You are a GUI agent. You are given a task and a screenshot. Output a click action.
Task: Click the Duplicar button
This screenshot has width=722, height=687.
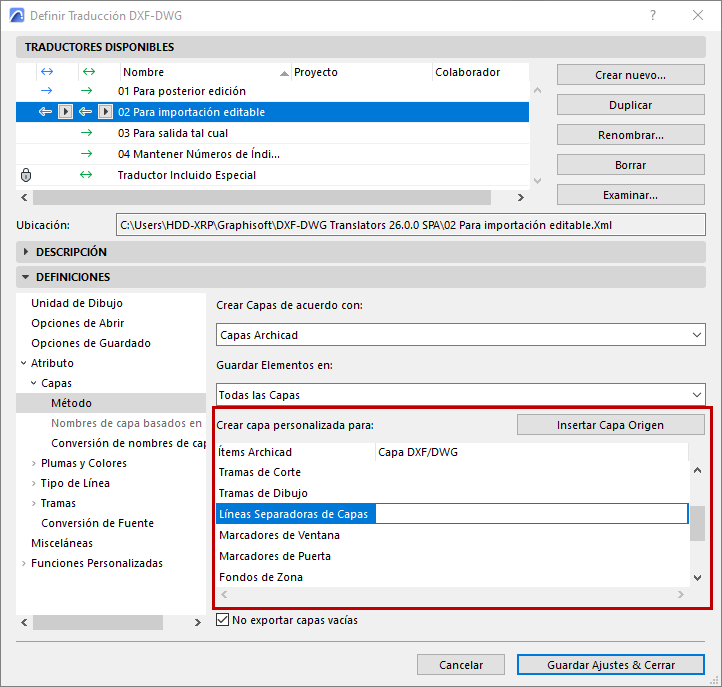pos(630,105)
